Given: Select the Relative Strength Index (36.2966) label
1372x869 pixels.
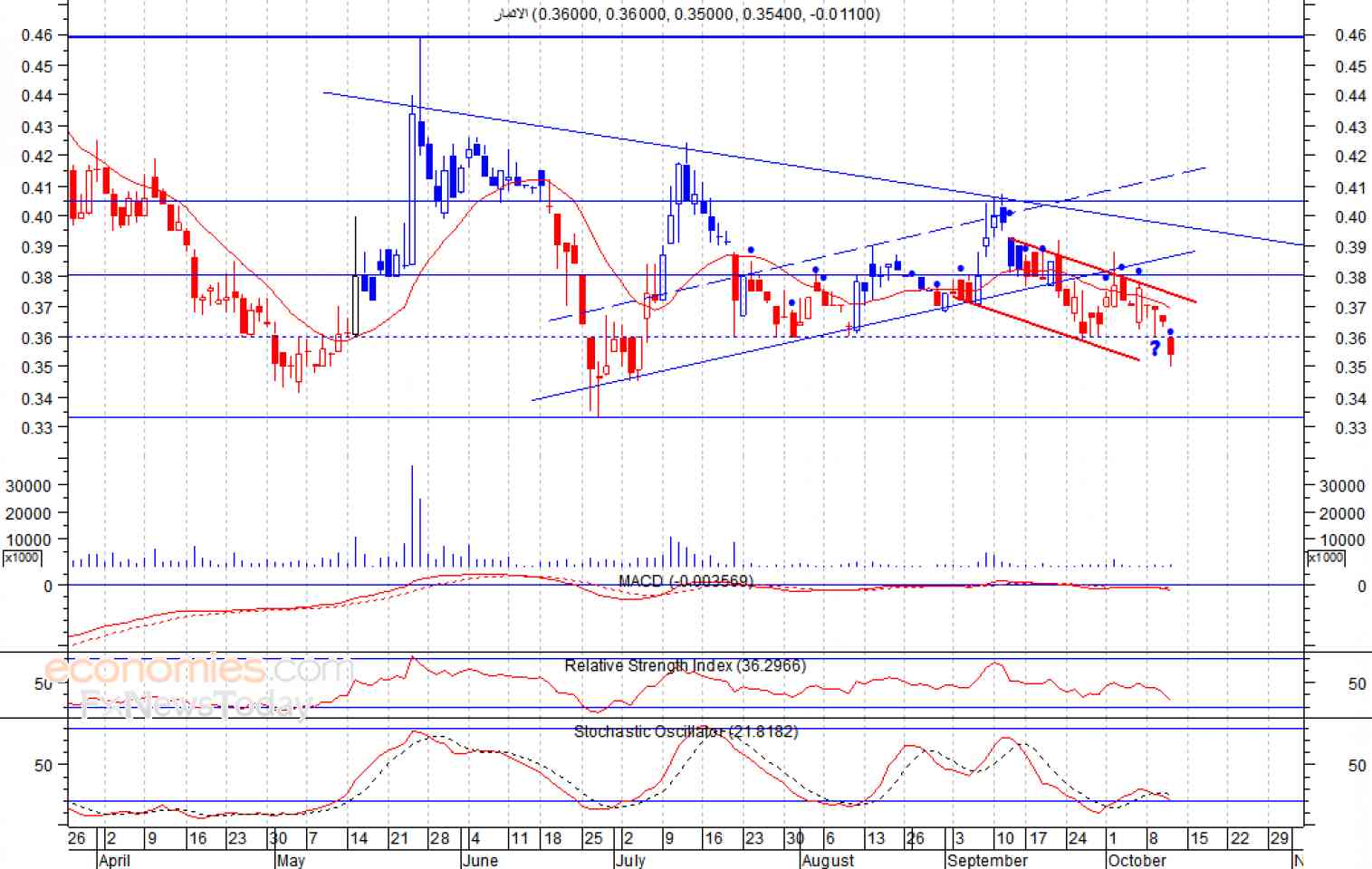Looking at the screenshot, I should pyautogui.click(x=685, y=666).
